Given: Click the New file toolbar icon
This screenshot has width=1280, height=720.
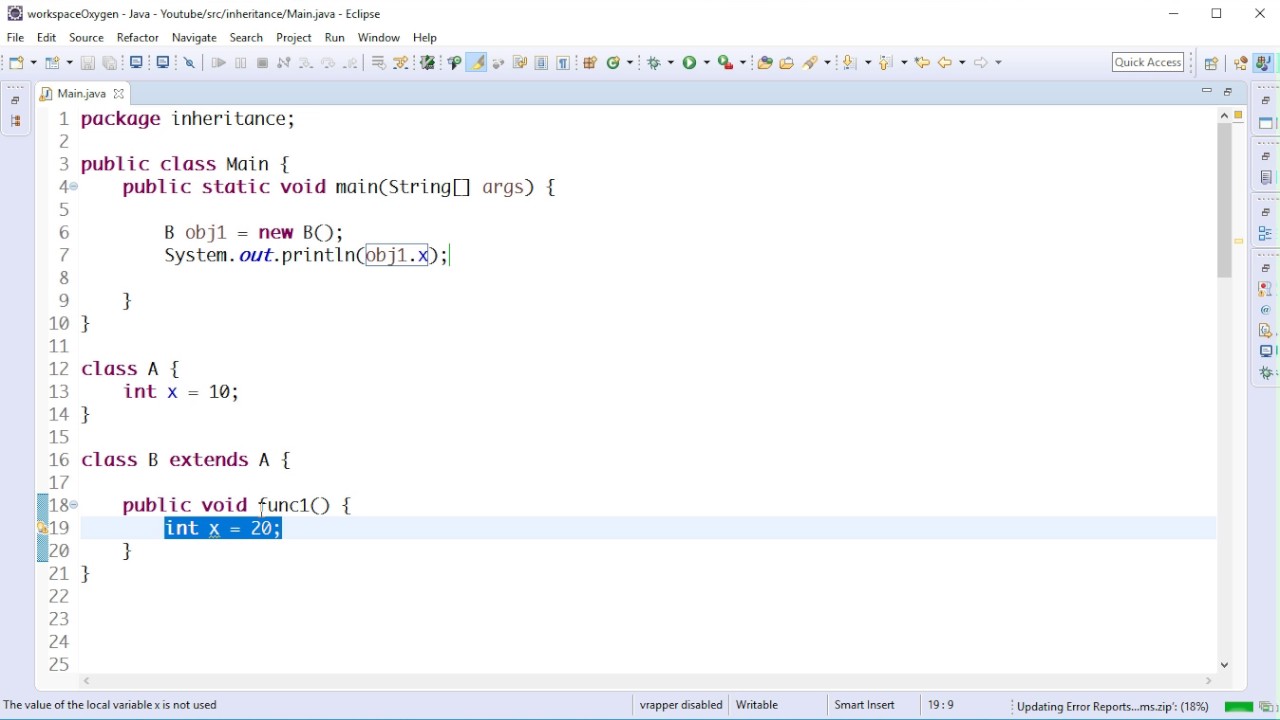Looking at the screenshot, I should [17, 62].
